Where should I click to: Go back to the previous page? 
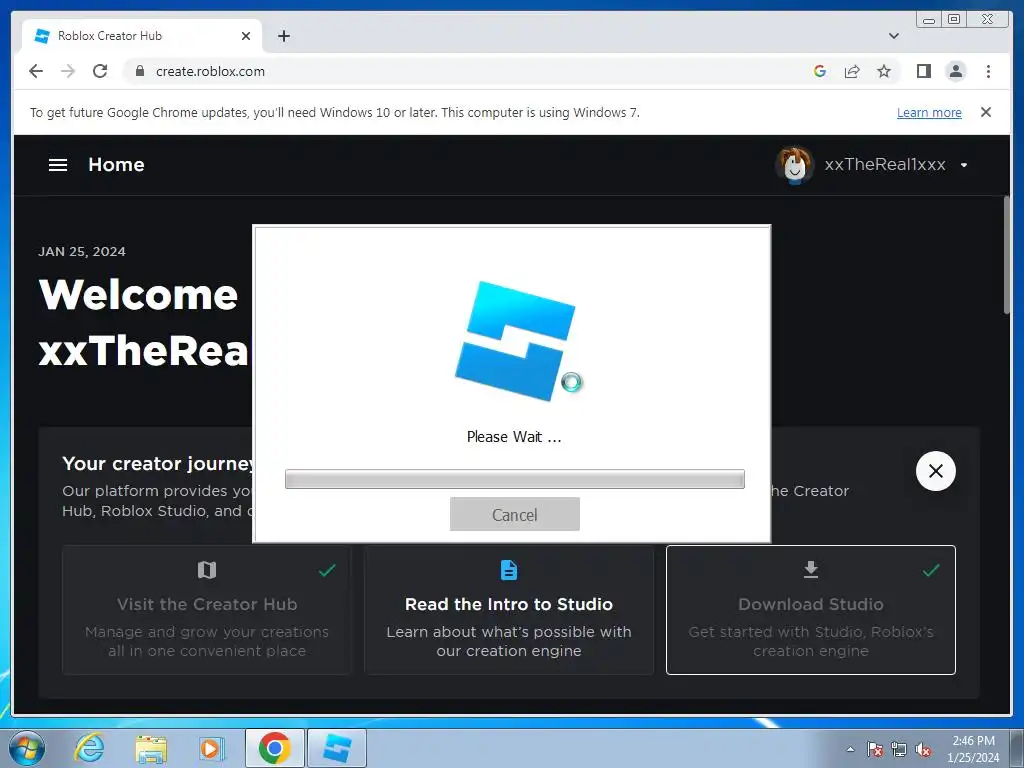point(36,71)
